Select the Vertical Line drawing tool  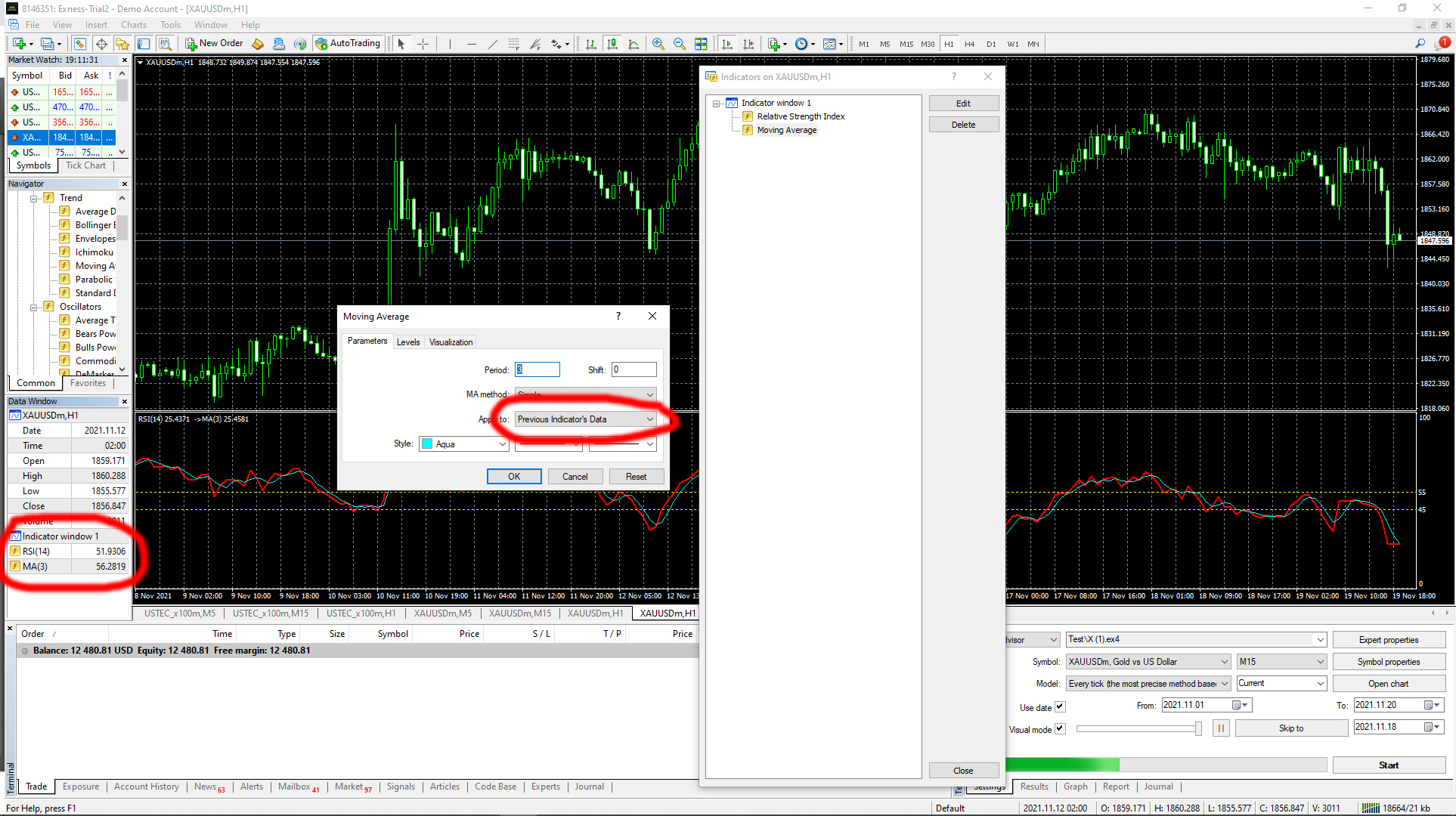tap(450, 44)
